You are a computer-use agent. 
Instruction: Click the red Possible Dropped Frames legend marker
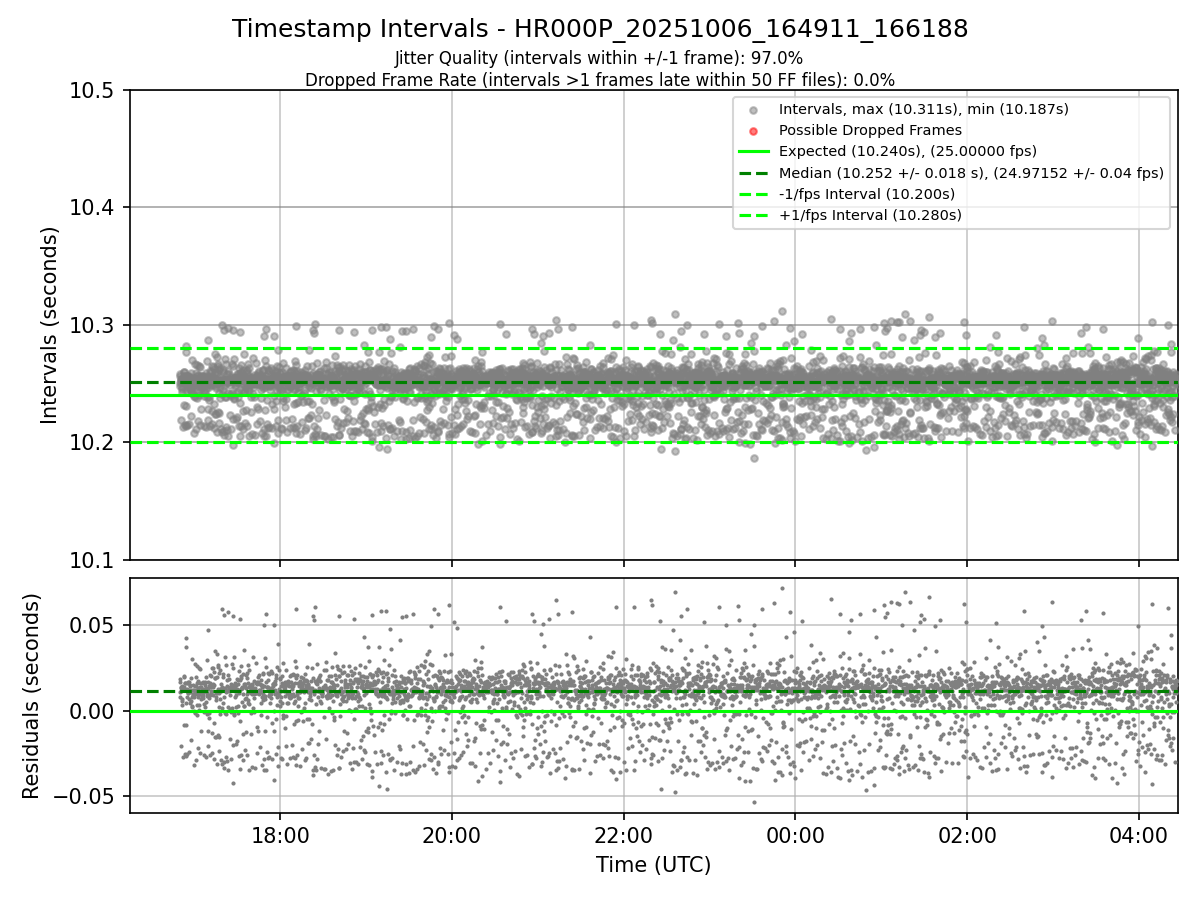click(754, 130)
